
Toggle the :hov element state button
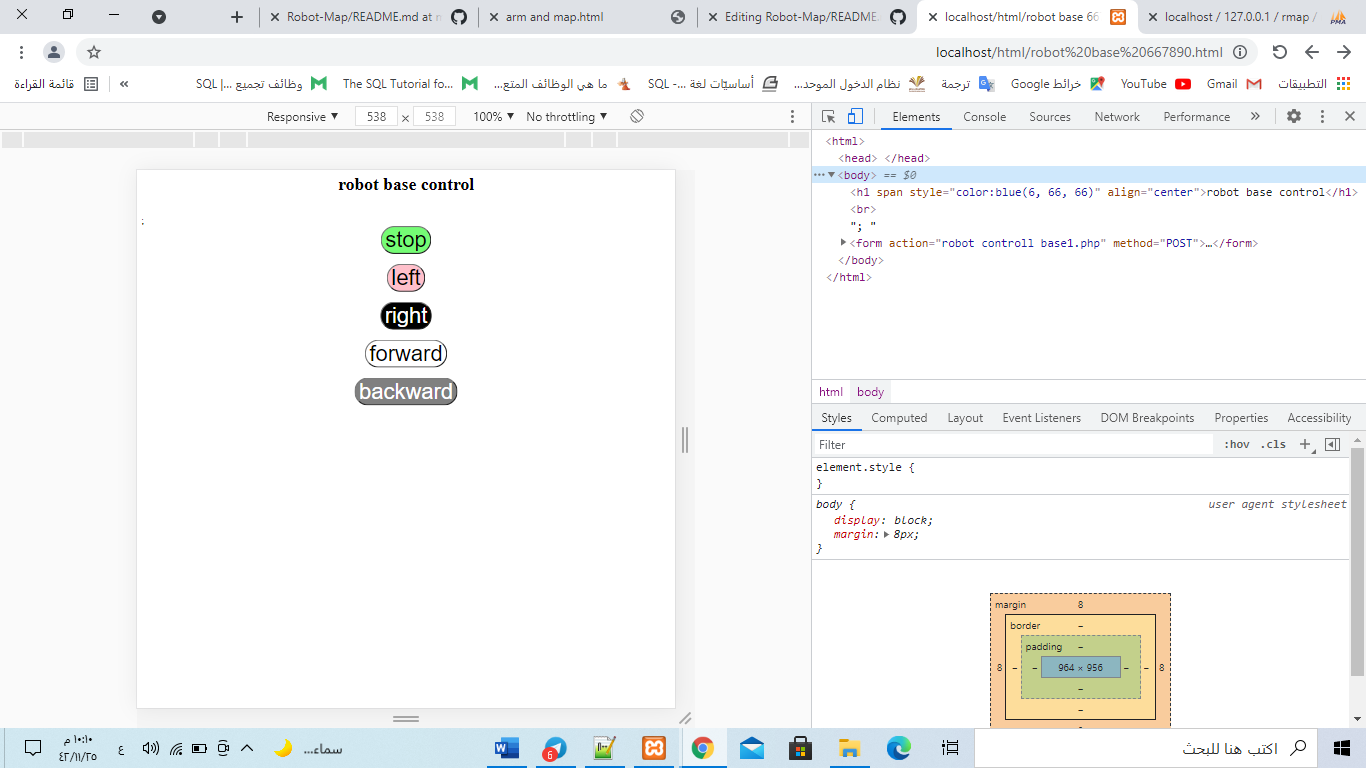1237,445
